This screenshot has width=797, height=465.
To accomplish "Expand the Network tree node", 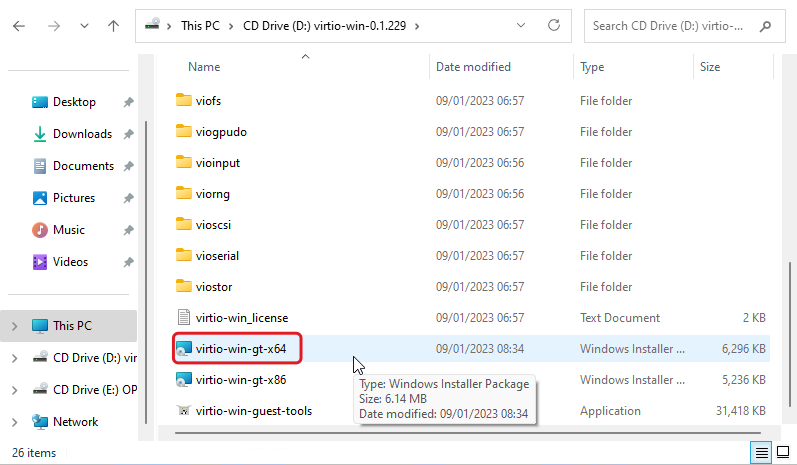I will click(14, 422).
